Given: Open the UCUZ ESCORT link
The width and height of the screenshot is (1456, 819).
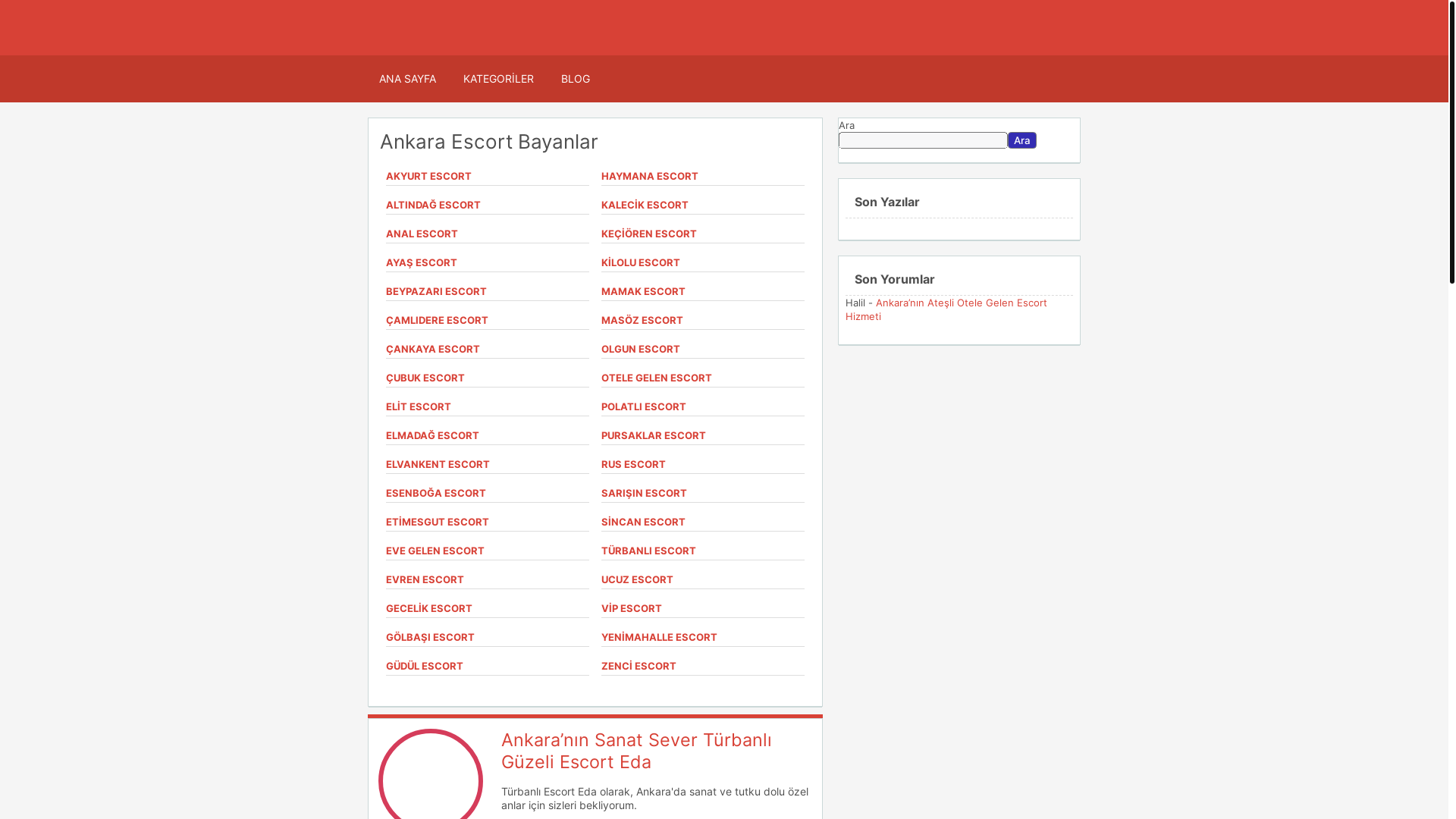Looking at the screenshot, I should 637,579.
